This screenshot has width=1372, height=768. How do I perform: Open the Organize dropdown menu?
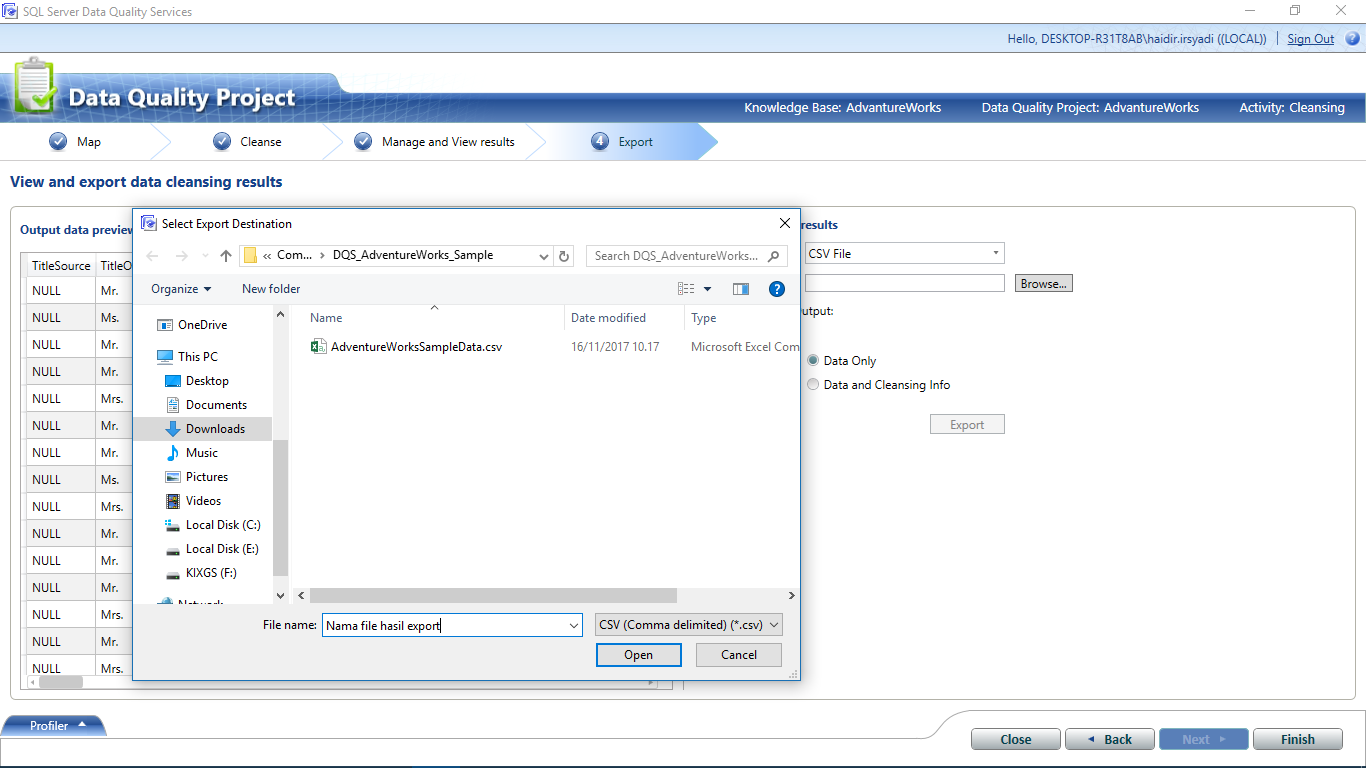pos(180,289)
